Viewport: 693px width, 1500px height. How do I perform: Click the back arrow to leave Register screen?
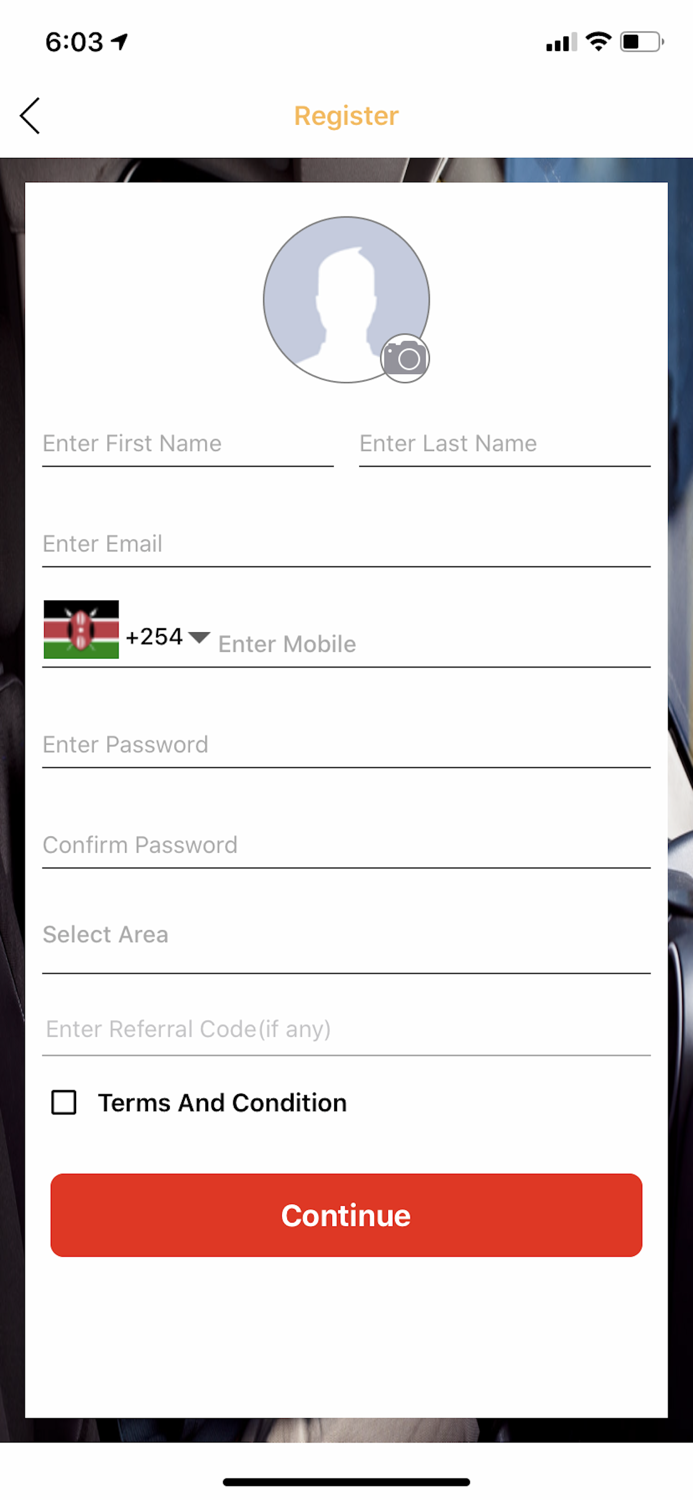29,115
